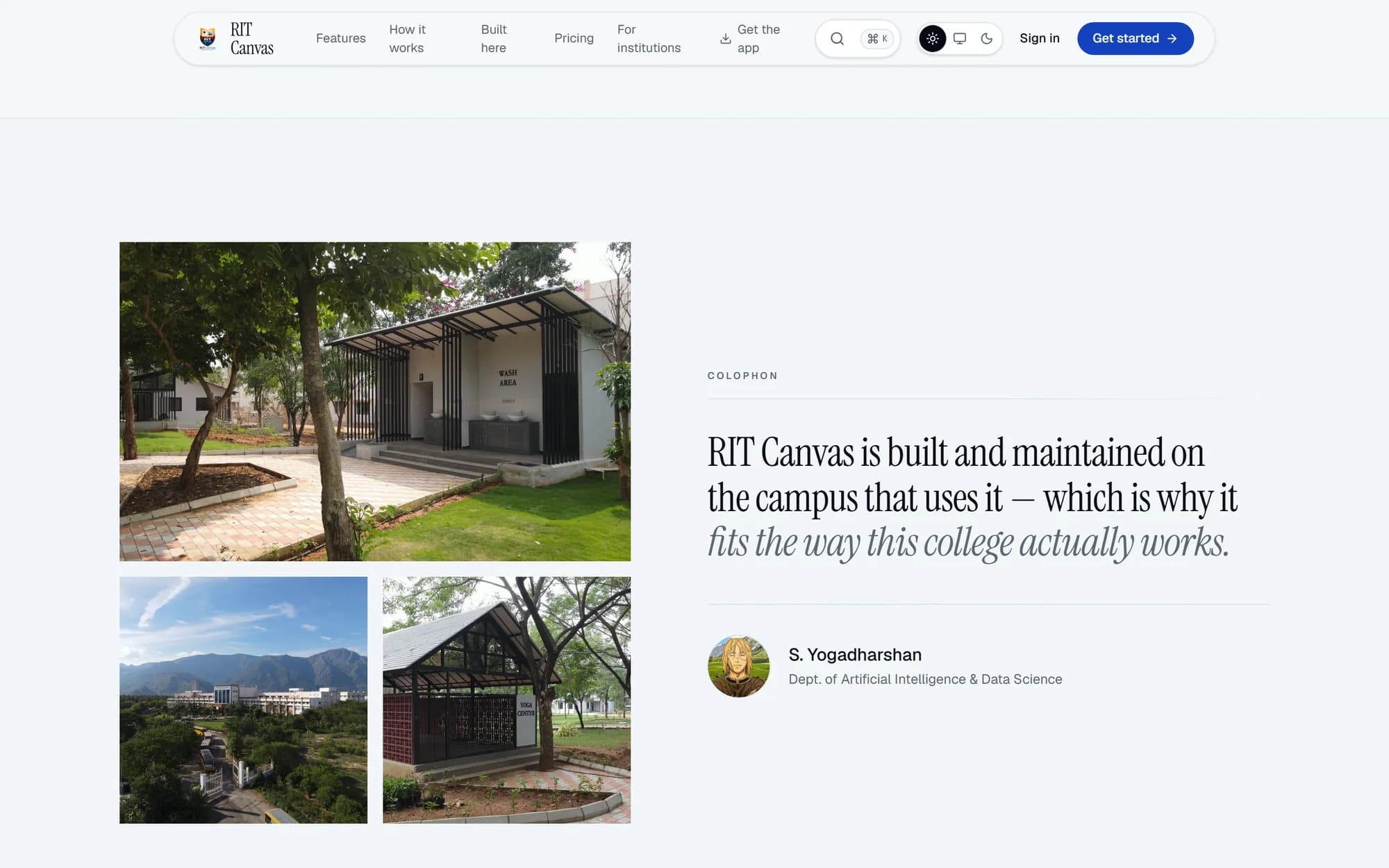This screenshot has width=1389, height=868.
Task: Click the RIT crest logo icon
Action: tap(207, 38)
